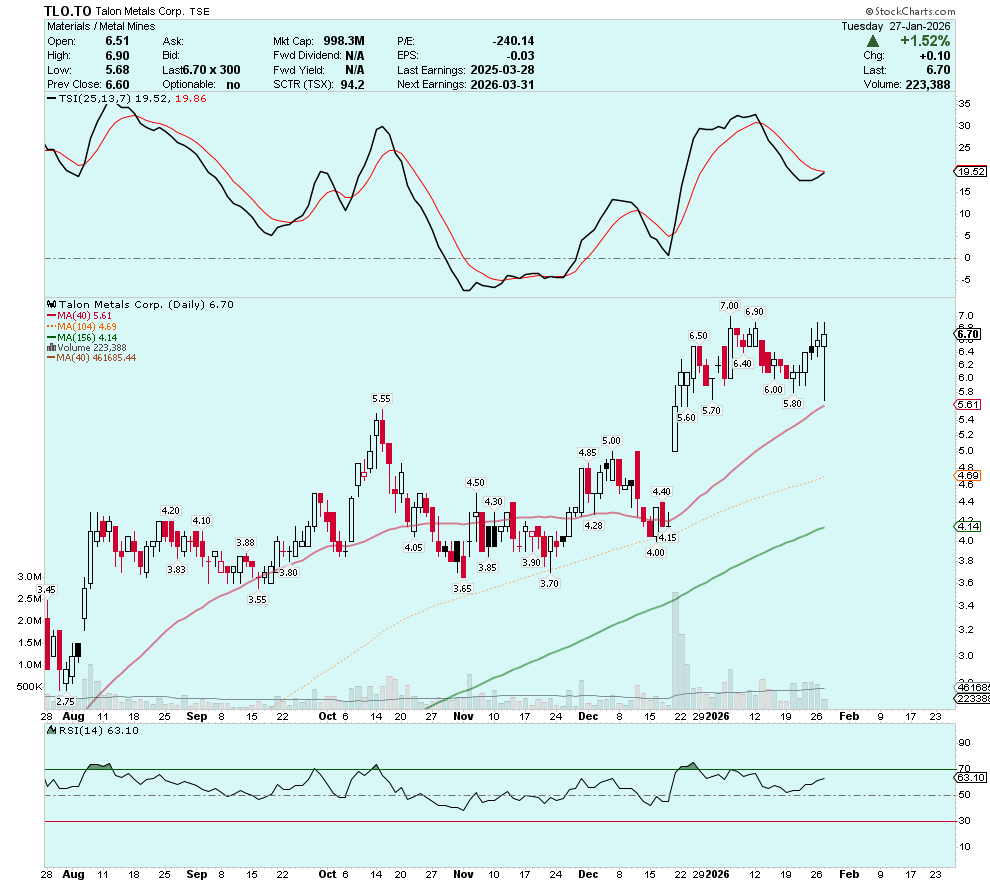
Task: Click the boxed 6.70 tag on price axis
Action: (968, 335)
